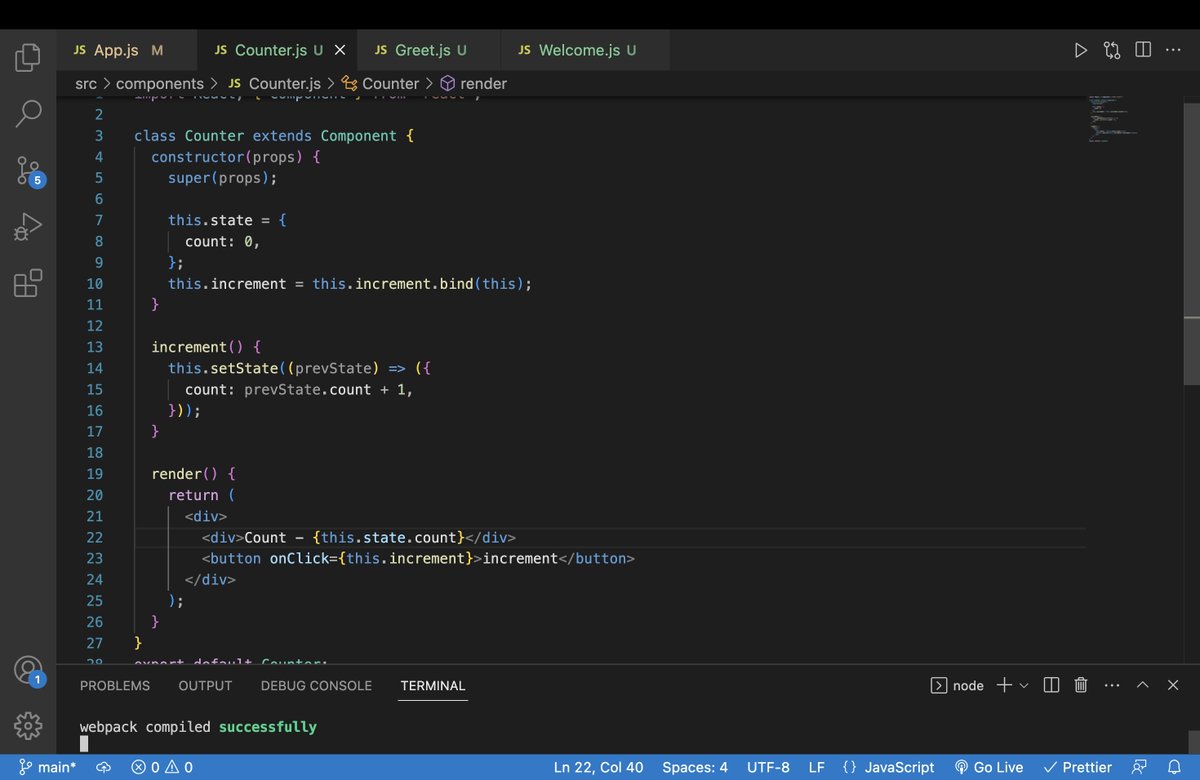
Task: Open the Run and Debug view
Action: click(27, 227)
